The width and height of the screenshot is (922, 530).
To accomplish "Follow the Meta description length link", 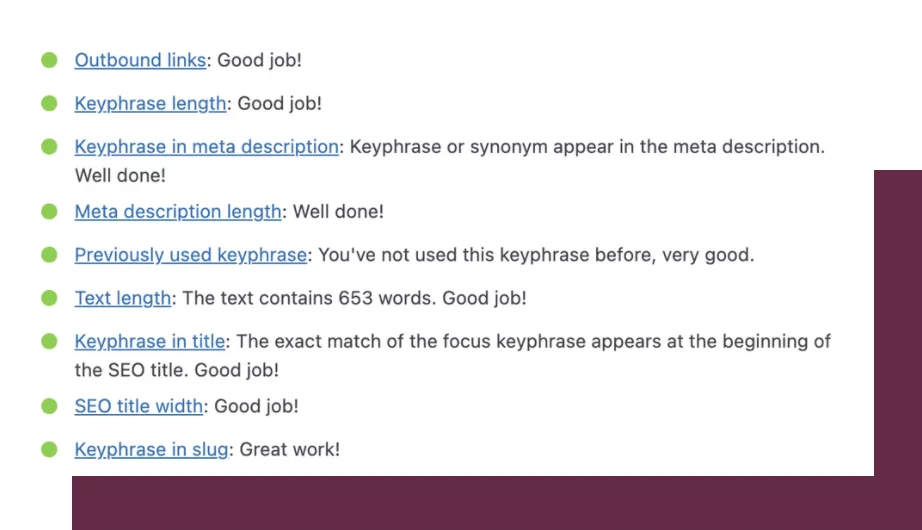I will 178,212.
